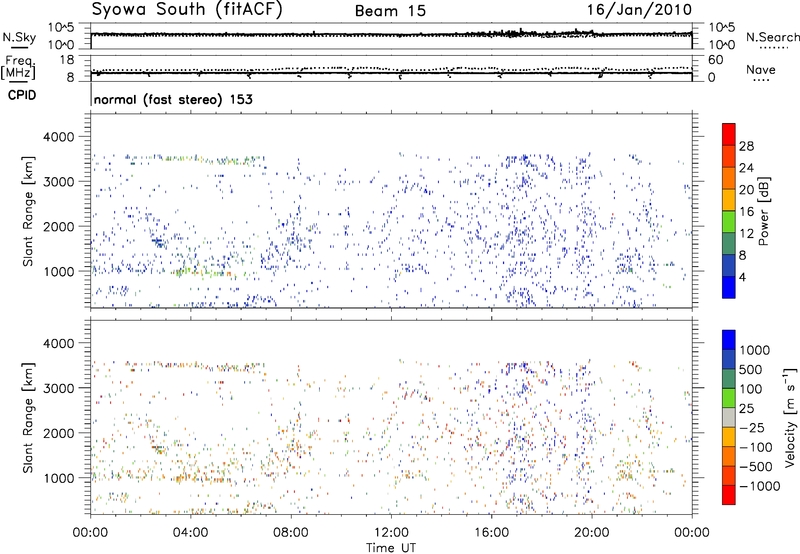
Task: Click the date '16/Jan/2010' in the header
Action: pyautogui.click(x=639, y=9)
